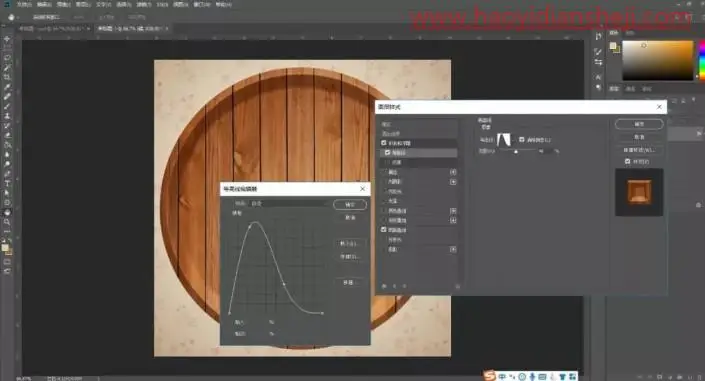This screenshot has height=381, width=705.
Task: Click the plus icon beside the Drop Shadow effect
Action: [x=453, y=249]
